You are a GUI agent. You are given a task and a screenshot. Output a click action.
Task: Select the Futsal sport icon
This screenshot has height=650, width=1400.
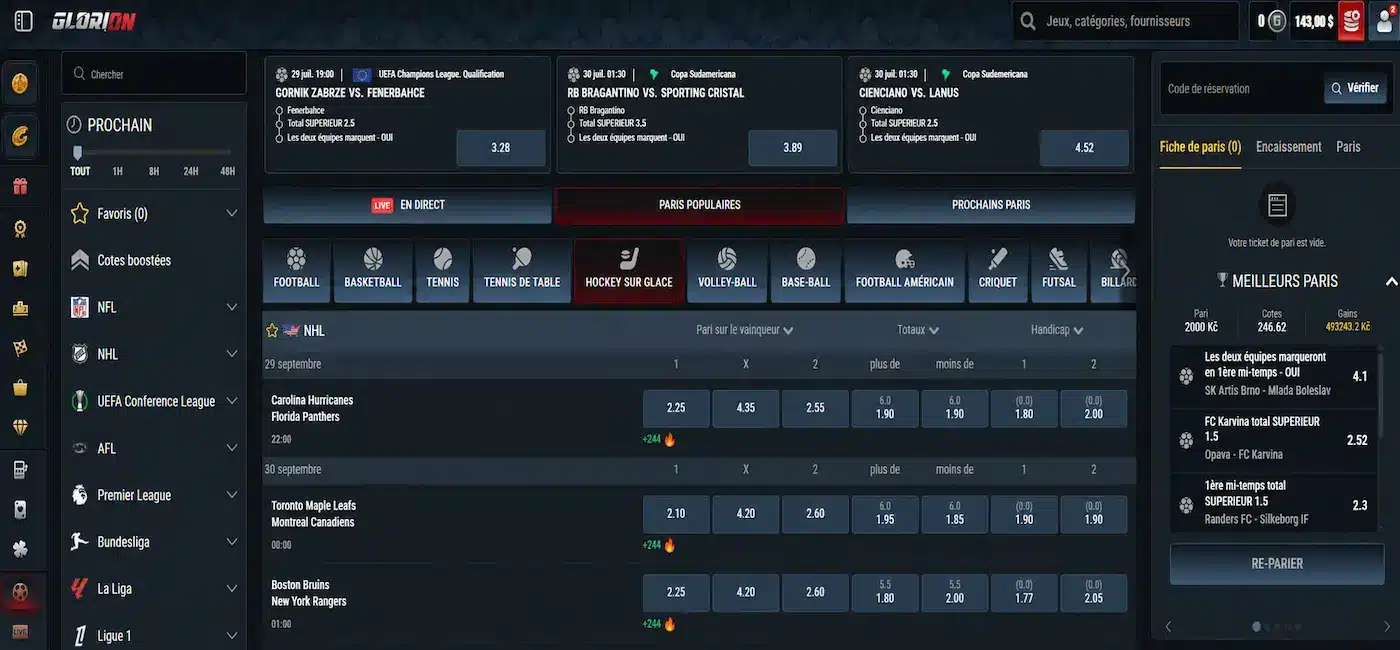[x=1059, y=270]
